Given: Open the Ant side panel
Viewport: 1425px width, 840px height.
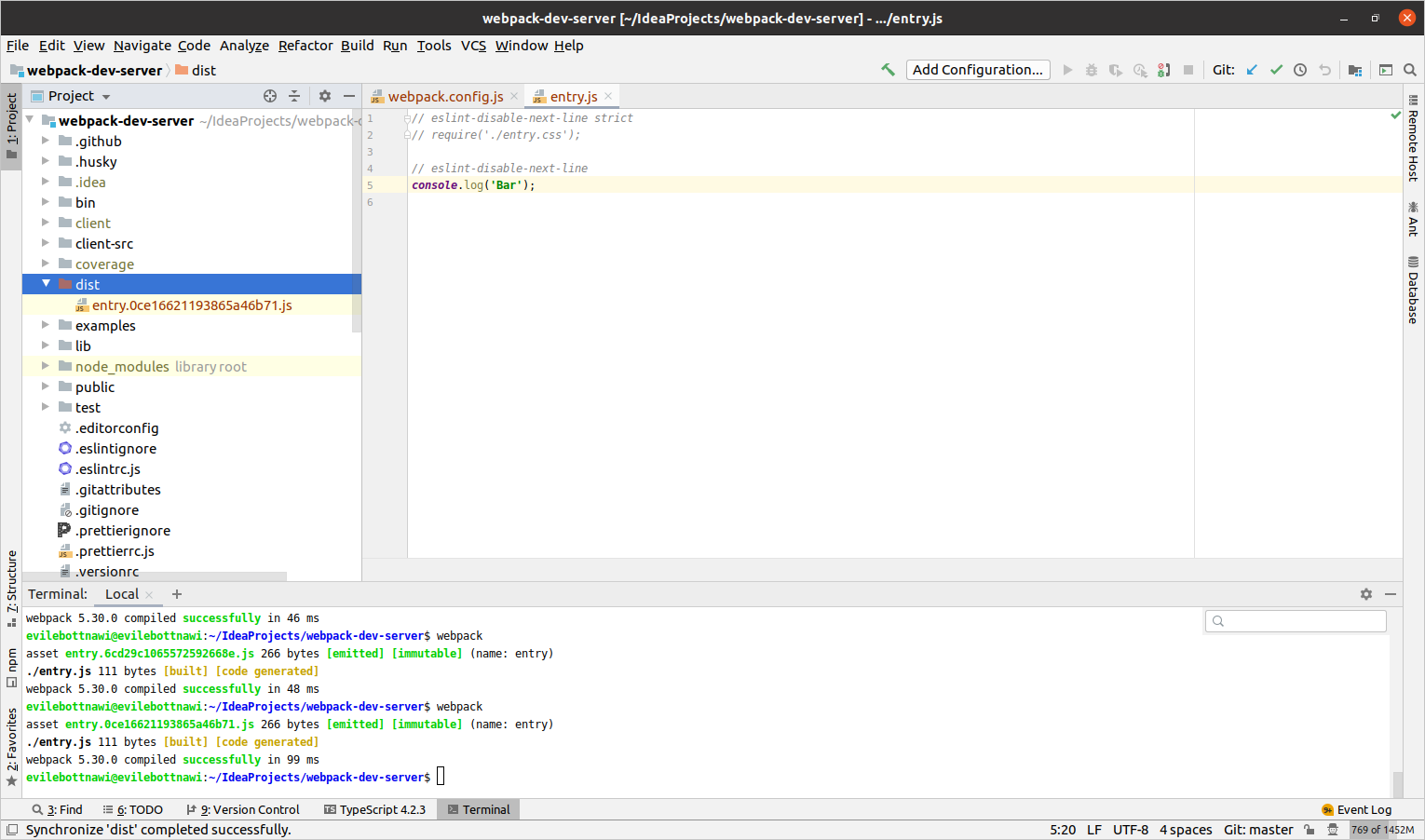Looking at the screenshot, I should click(x=1413, y=219).
